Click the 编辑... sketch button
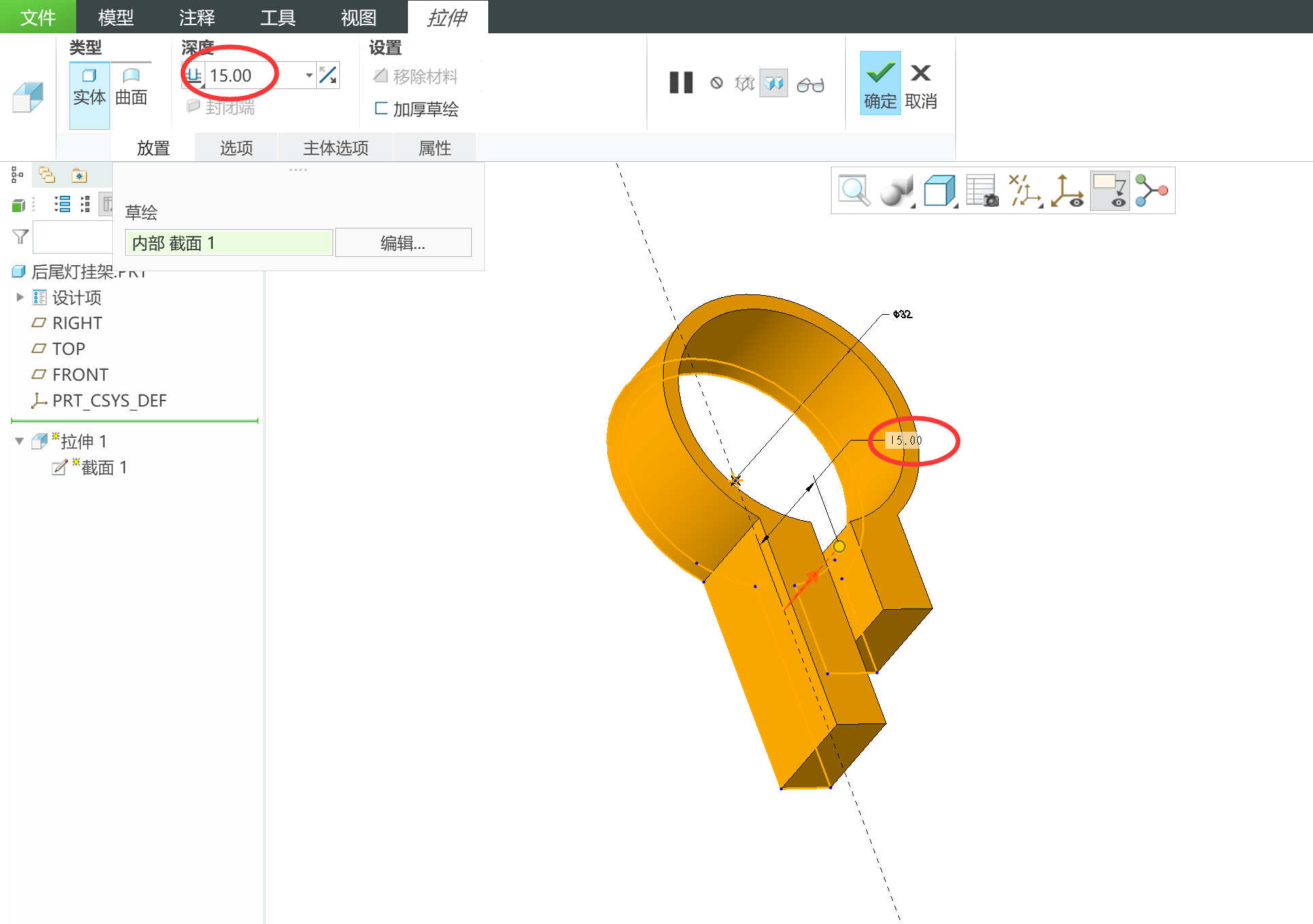 (x=403, y=243)
